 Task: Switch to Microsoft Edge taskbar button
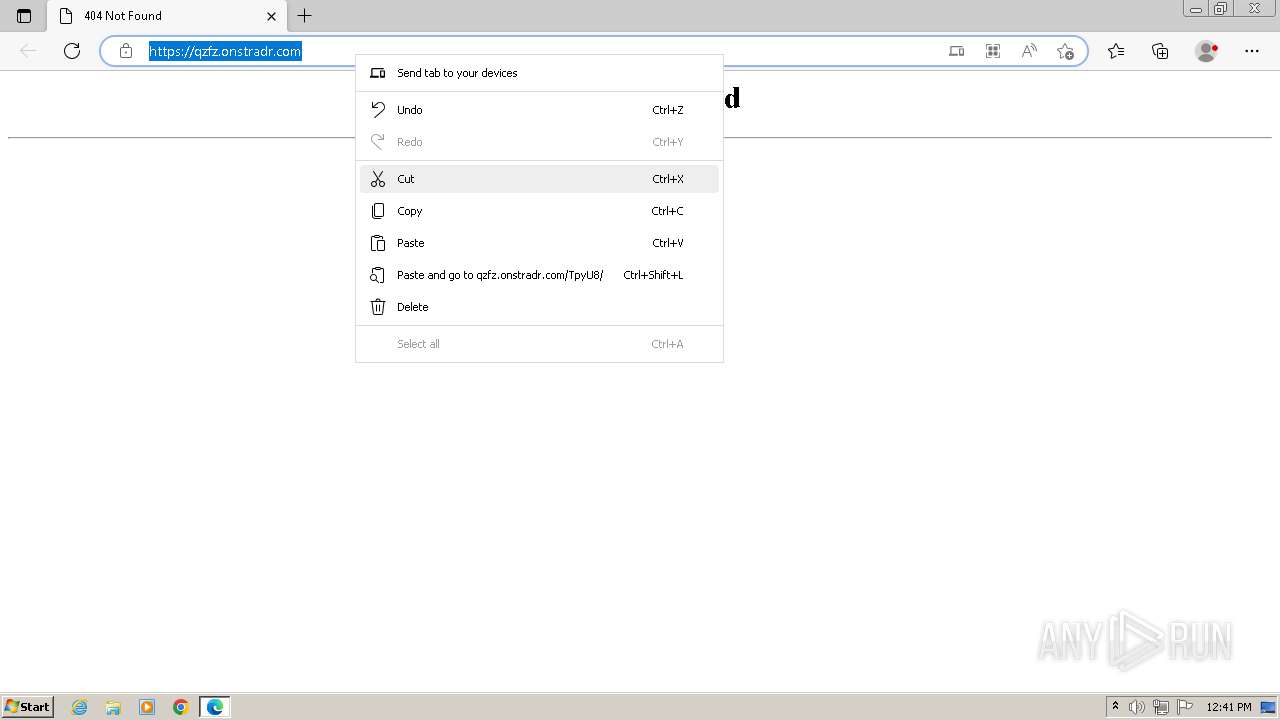tap(215, 707)
